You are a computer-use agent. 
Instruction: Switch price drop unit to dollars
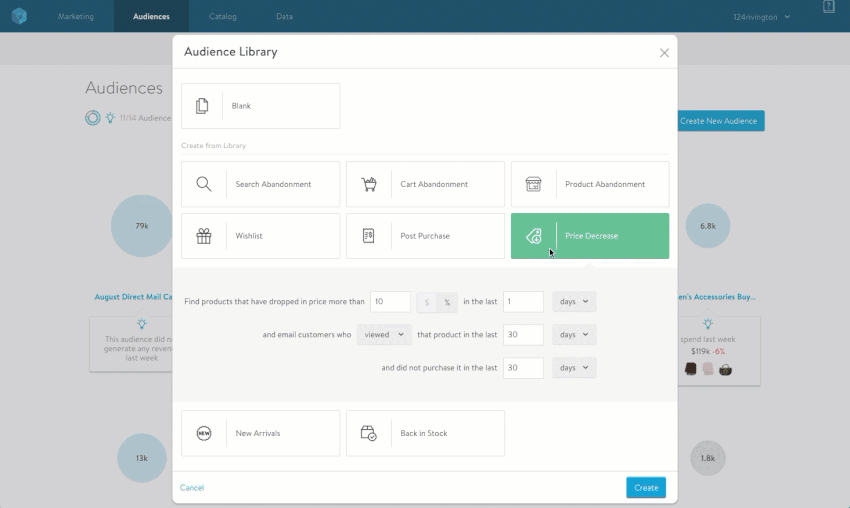tap(427, 302)
